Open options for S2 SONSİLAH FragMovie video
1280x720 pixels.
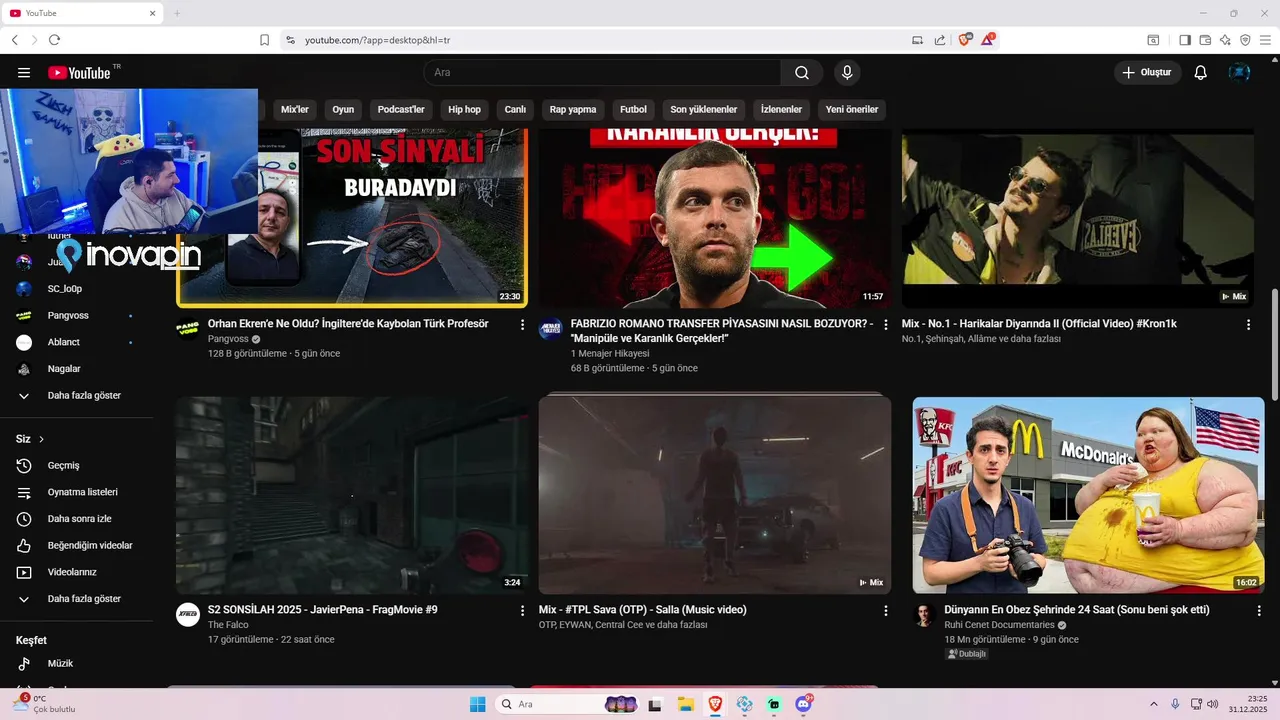(522, 610)
